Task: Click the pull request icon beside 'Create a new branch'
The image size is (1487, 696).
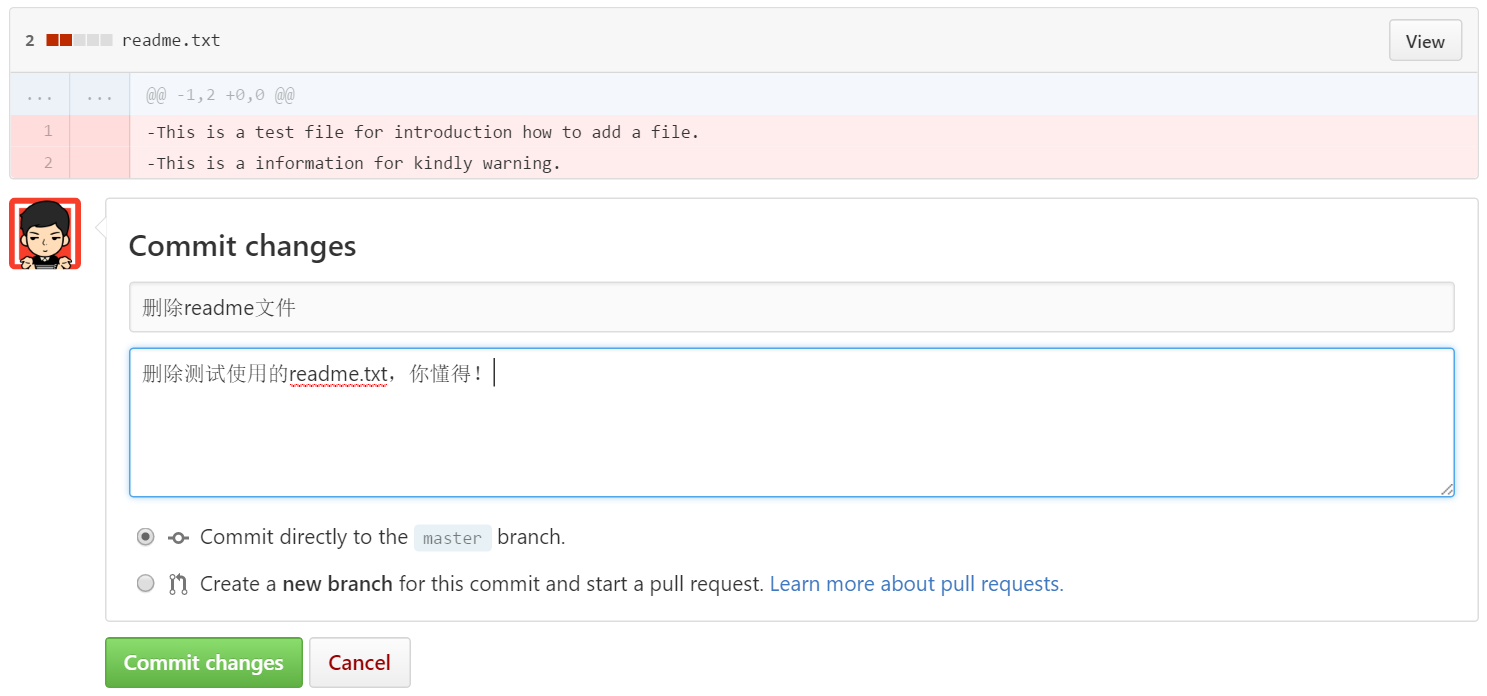Action: point(178,584)
